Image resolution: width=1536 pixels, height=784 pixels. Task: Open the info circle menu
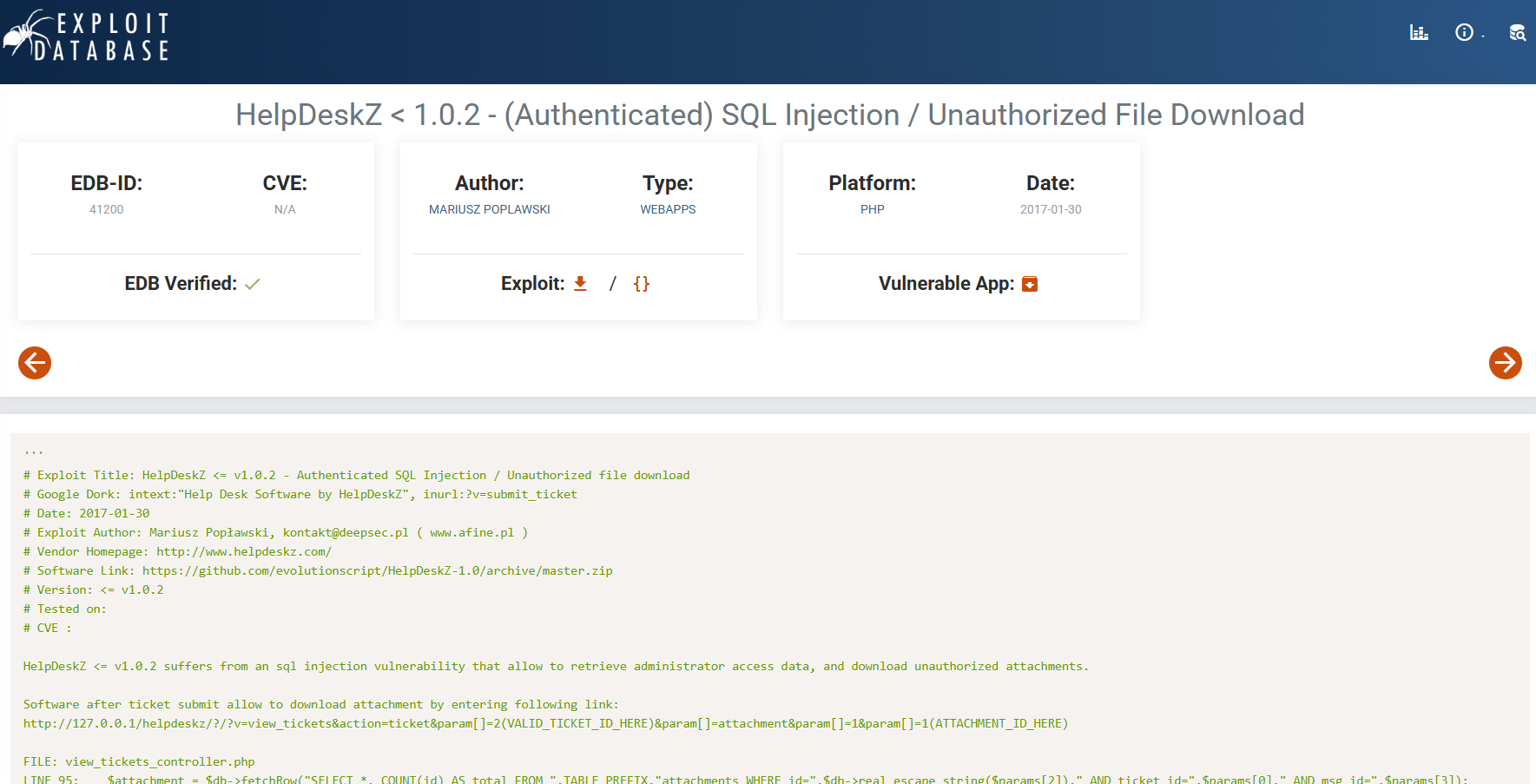(x=1464, y=33)
